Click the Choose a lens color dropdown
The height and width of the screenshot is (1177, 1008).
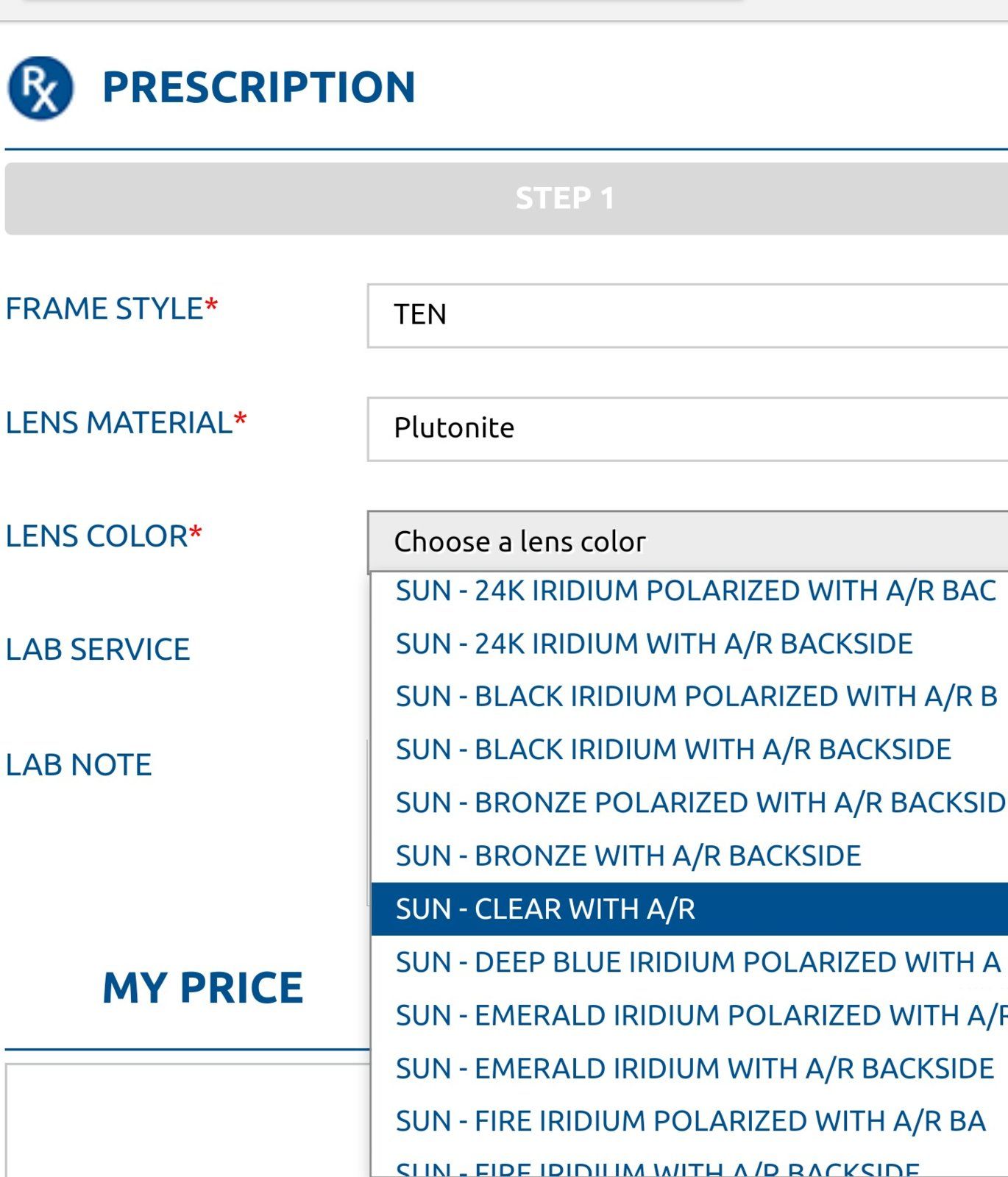tap(687, 542)
